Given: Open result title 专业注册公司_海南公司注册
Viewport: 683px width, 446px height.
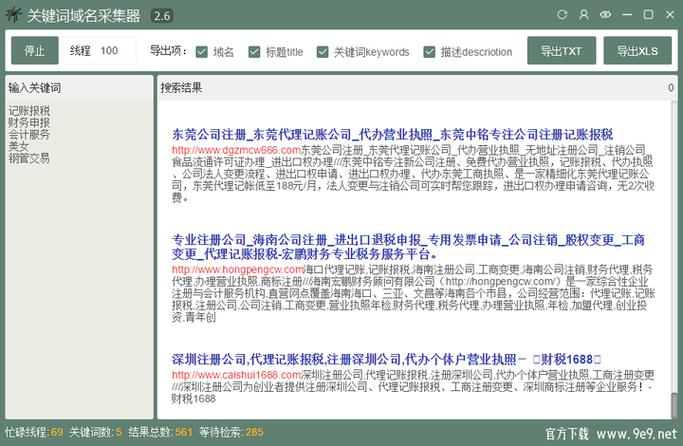Looking at the screenshot, I should [408, 247].
